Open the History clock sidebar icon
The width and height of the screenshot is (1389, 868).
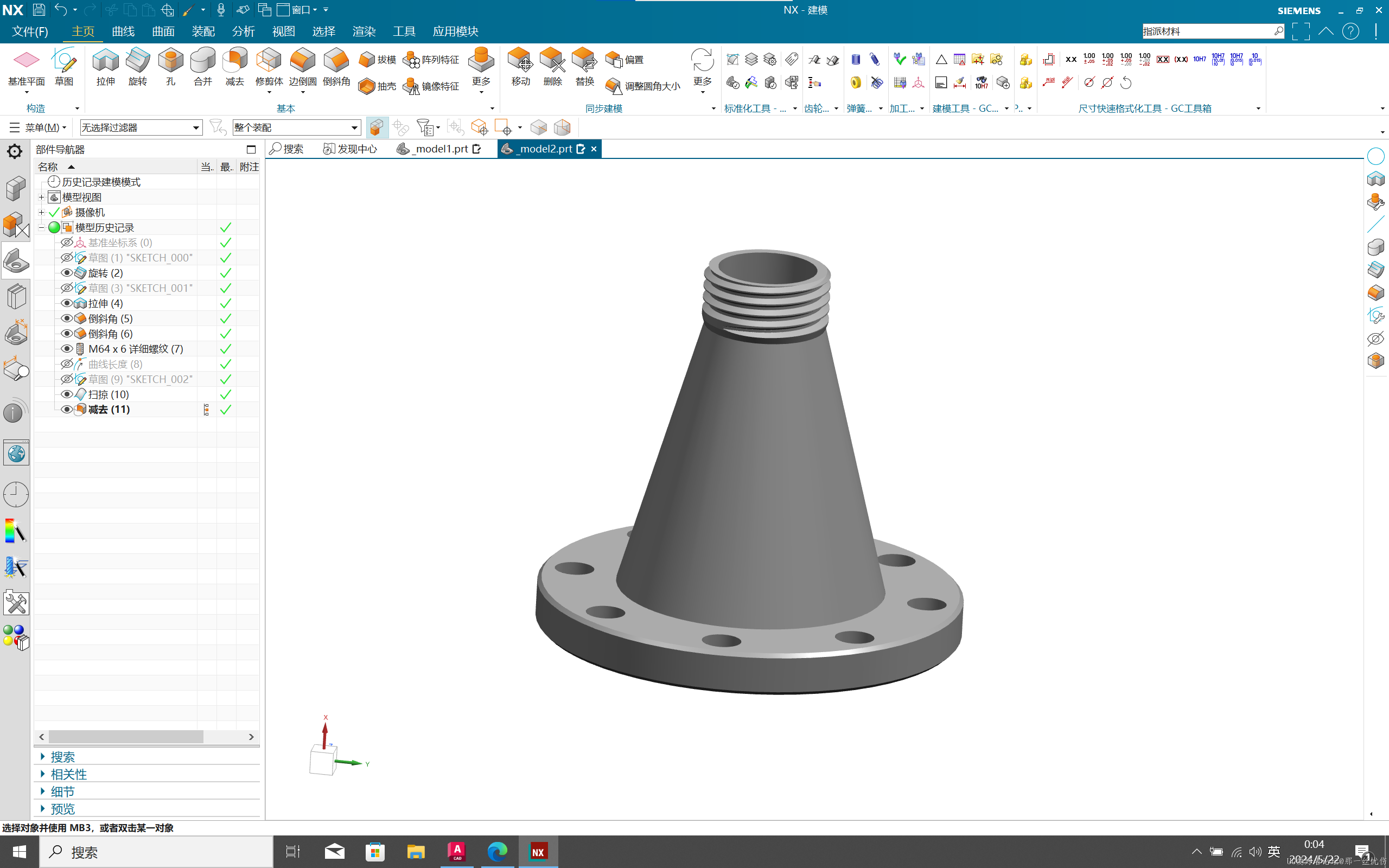pos(16,494)
